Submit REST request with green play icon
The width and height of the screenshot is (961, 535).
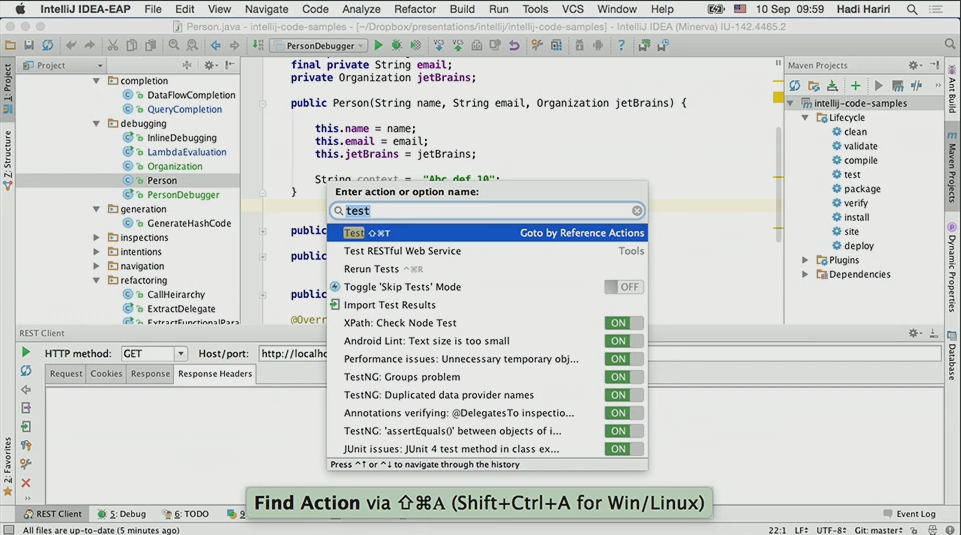coord(26,352)
